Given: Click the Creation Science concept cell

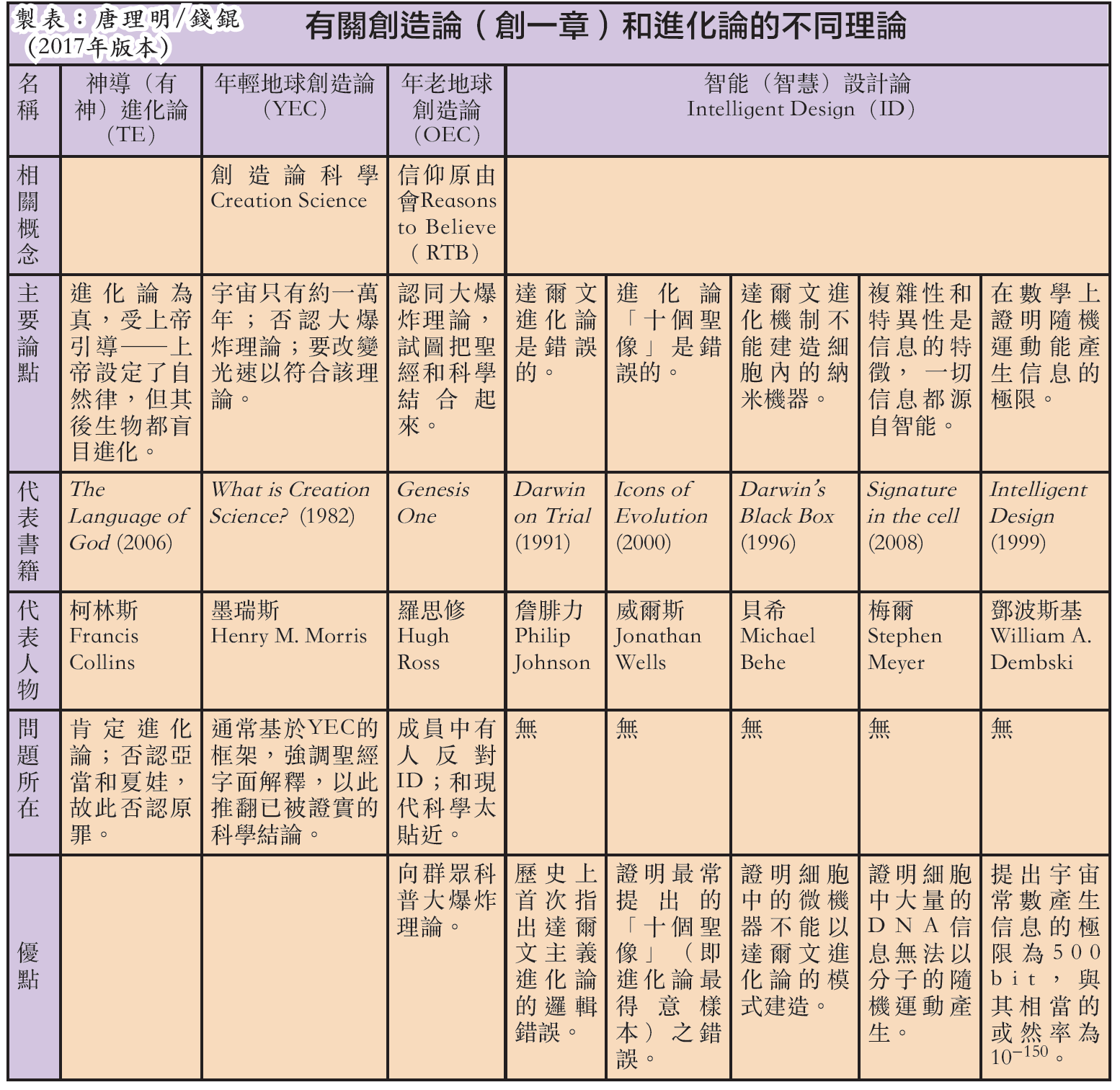Looking at the screenshot, I should [x=295, y=187].
